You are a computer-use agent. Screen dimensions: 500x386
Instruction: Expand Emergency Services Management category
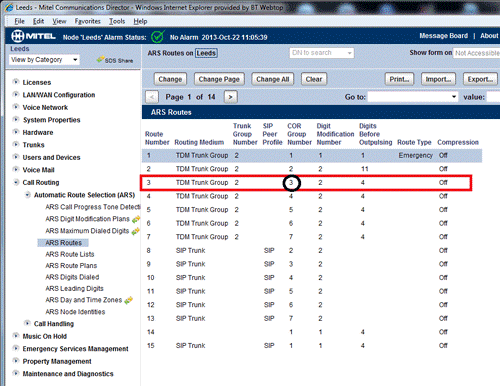tap(15, 348)
